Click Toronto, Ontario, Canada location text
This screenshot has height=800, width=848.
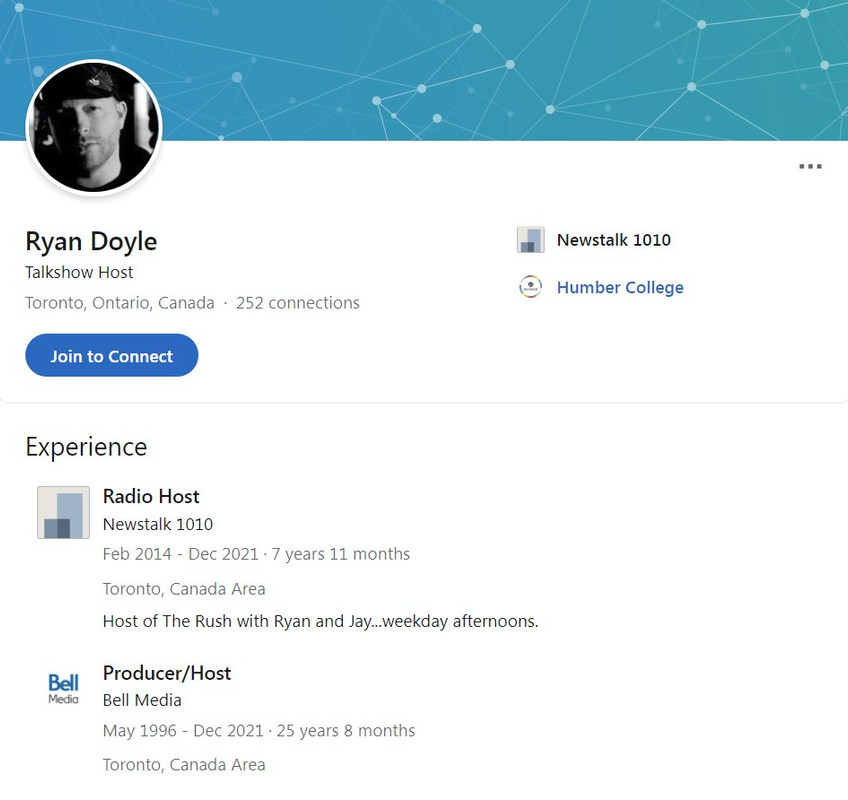coord(120,303)
